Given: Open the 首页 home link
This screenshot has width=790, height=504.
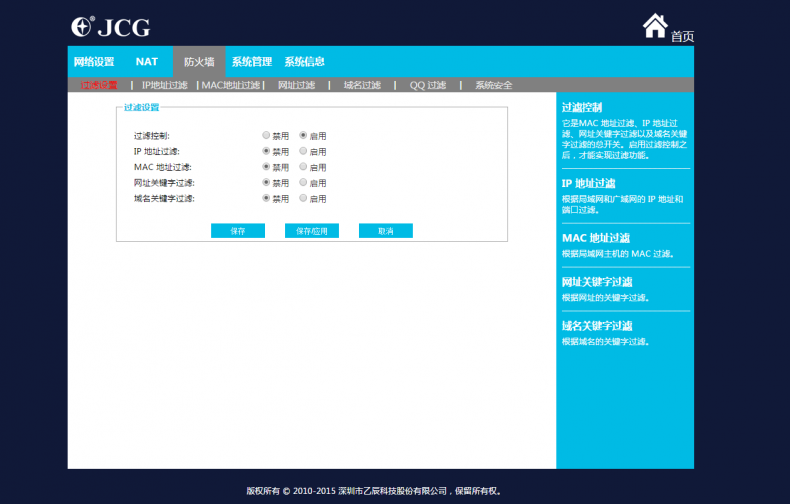Looking at the screenshot, I should pos(682,36).
